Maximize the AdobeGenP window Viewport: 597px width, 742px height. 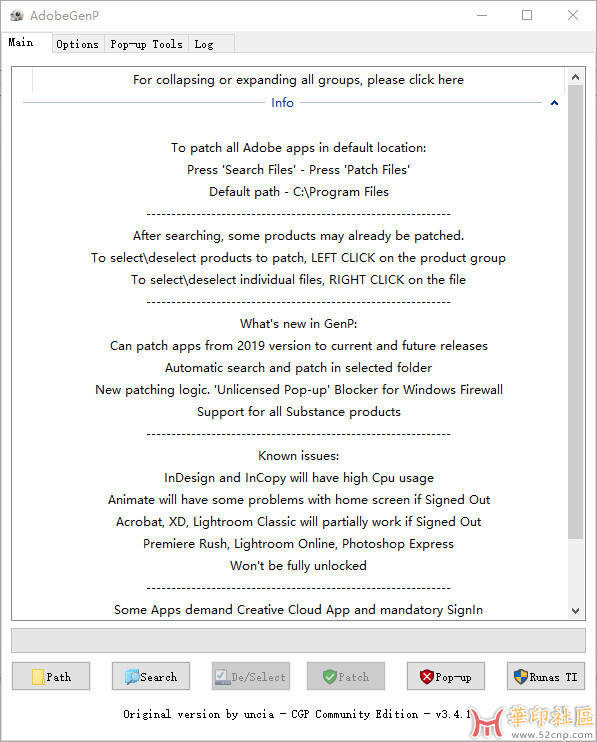(527, 15)
